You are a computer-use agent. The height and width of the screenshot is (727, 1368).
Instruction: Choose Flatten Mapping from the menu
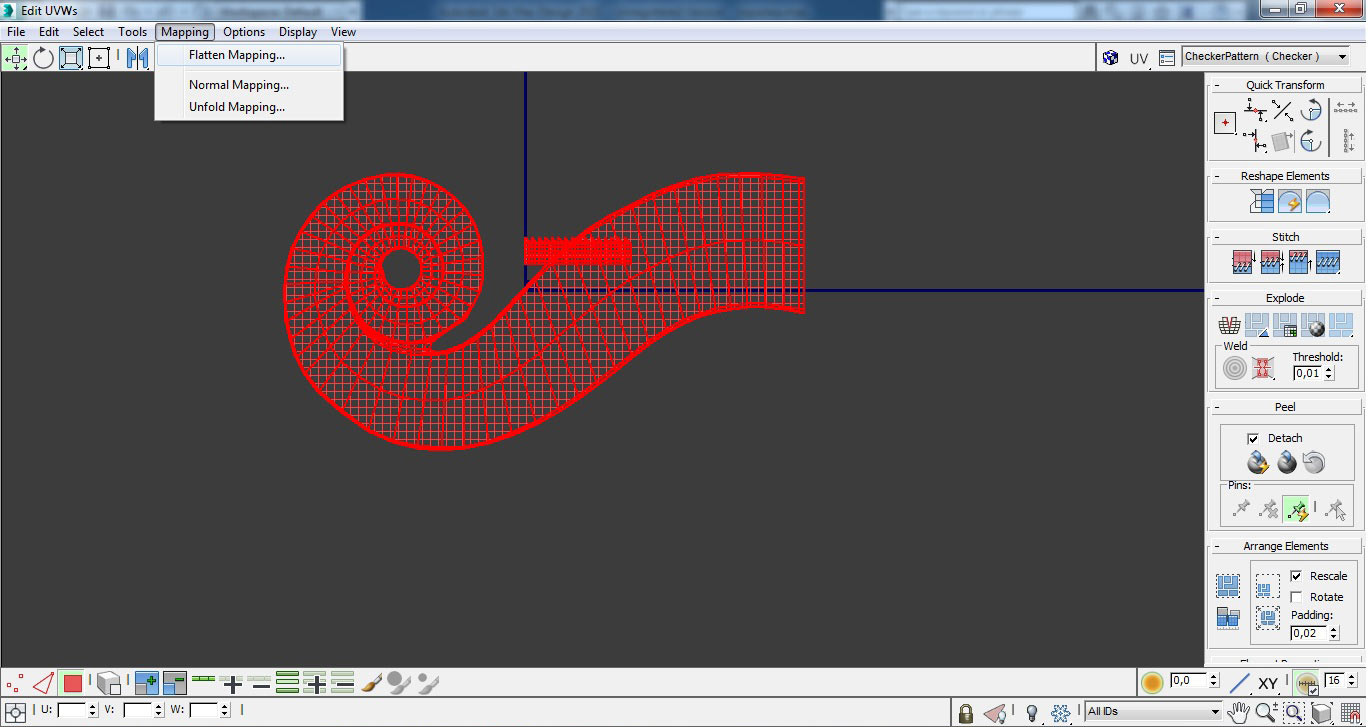237,55
